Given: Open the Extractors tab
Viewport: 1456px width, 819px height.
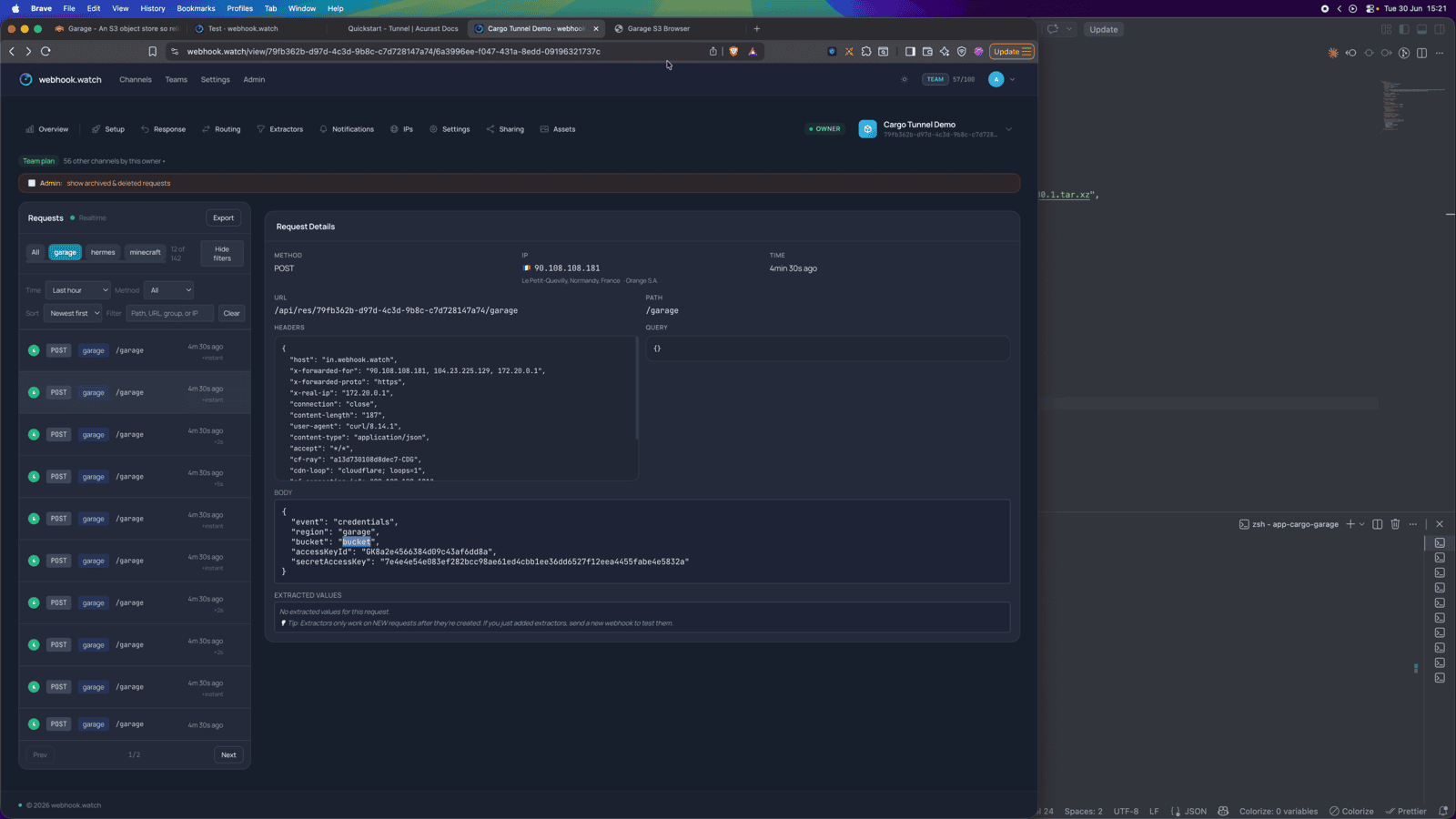Looking at the screenshot, I should pyautogui.click(x=280, y=129).
